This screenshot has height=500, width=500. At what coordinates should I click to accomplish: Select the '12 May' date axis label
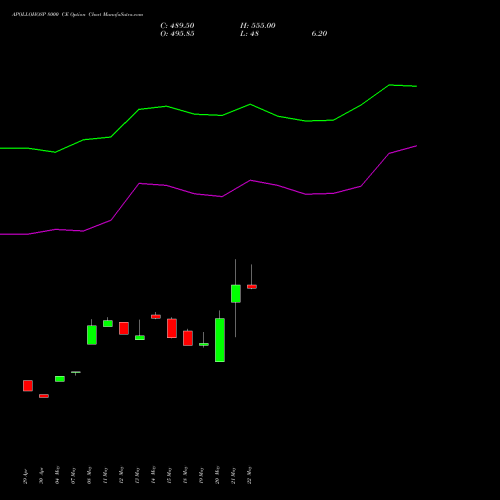pos(122,475)
